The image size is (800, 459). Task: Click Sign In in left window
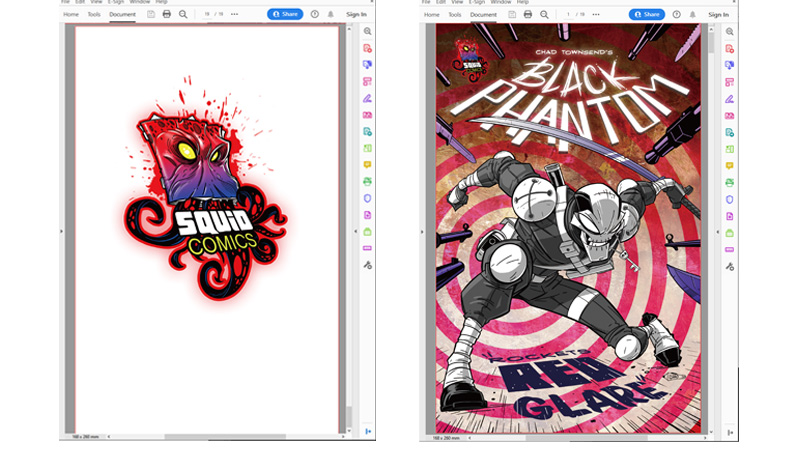point(356,14)
